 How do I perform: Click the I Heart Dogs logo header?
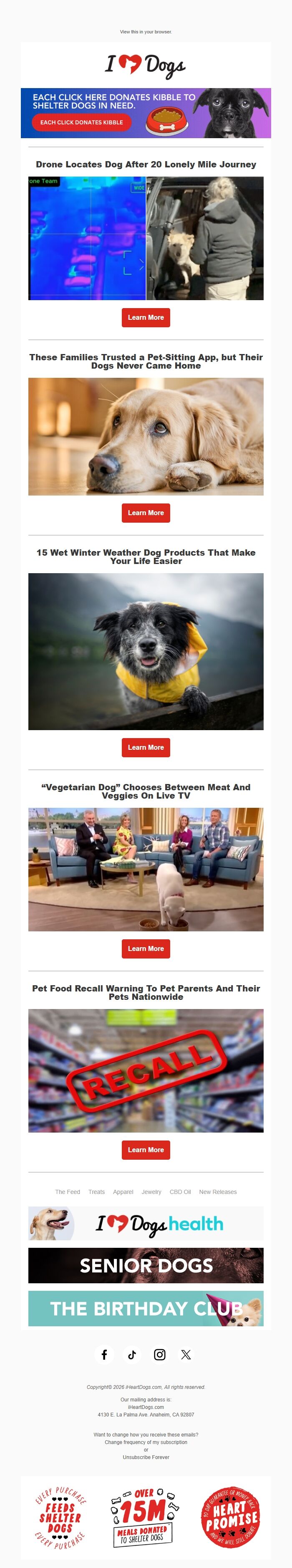click(x=146, y=65)
